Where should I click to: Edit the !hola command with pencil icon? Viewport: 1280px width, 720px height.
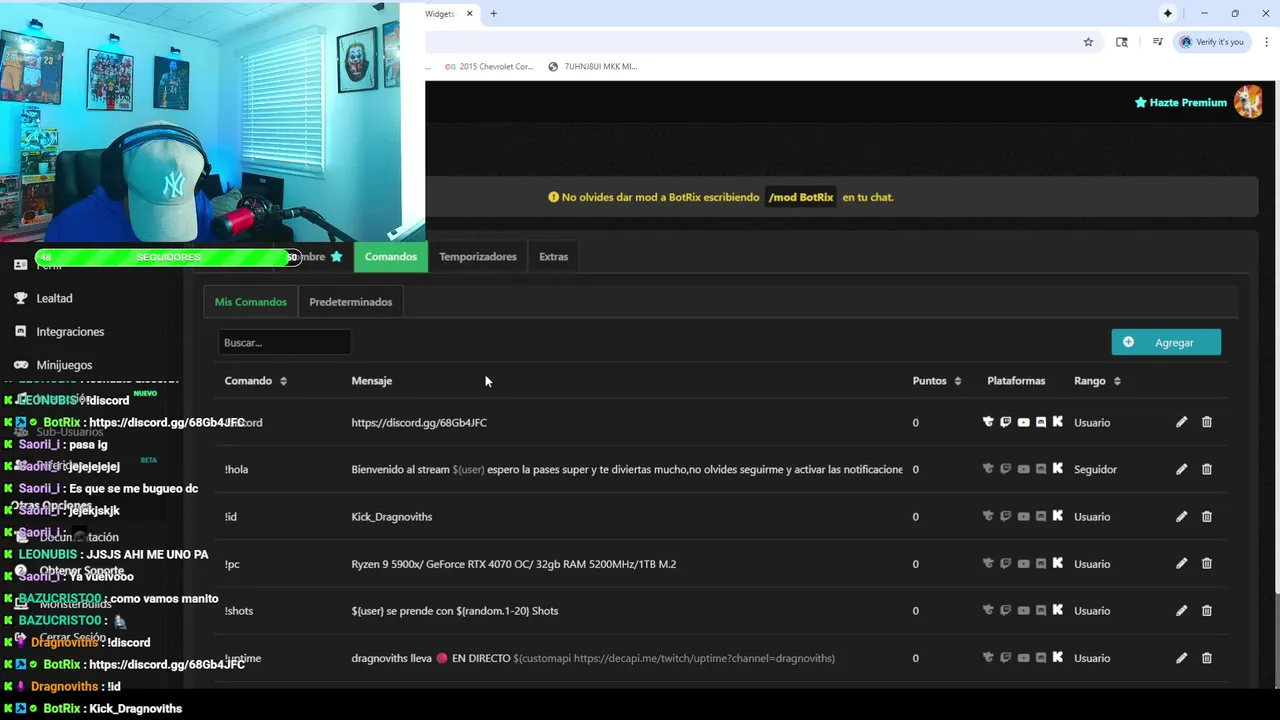click(1181, 469)
